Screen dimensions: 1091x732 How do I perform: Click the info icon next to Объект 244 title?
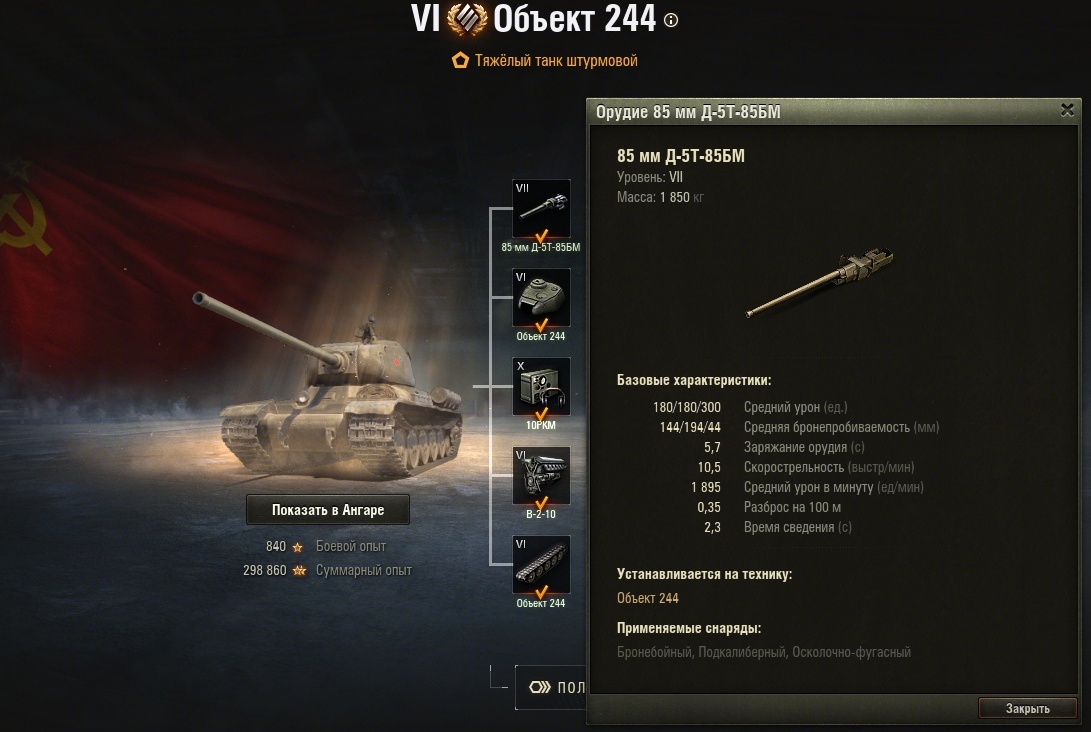pos(671,20)
